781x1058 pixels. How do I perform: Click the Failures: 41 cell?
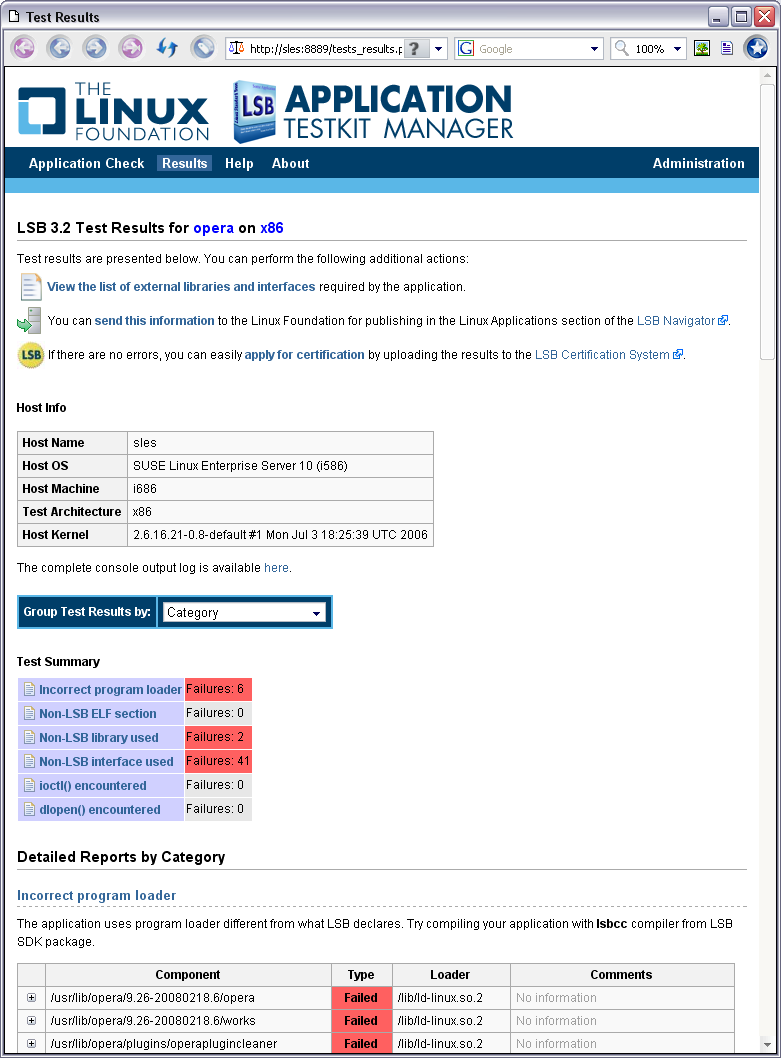(218, 761)
